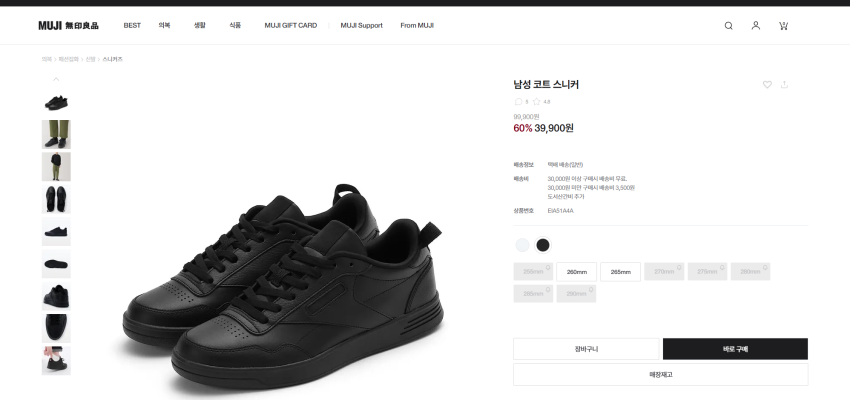Click the 바로 구매 buy now button
850x400 pixels.
click(x=735, y=349)
